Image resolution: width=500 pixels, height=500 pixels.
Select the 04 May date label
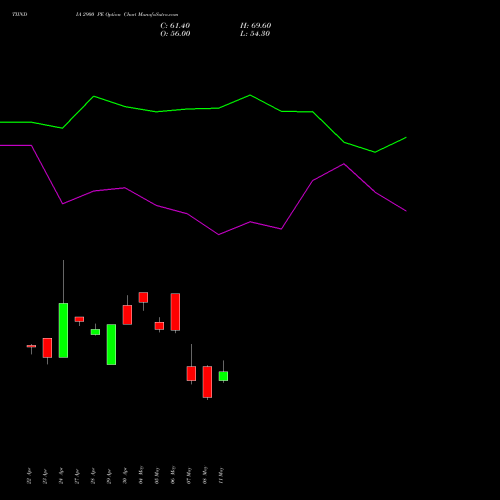click(141, 475)
